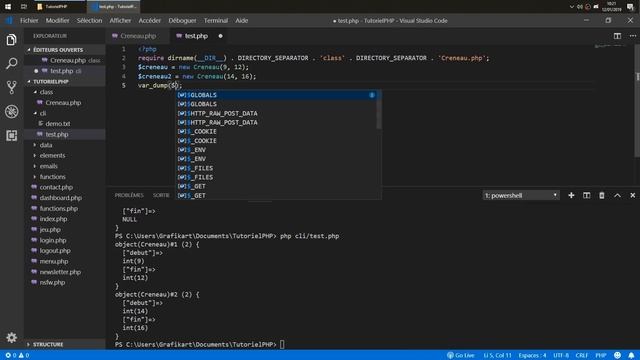Open the Debug view in activity bar

coord(11,111)
